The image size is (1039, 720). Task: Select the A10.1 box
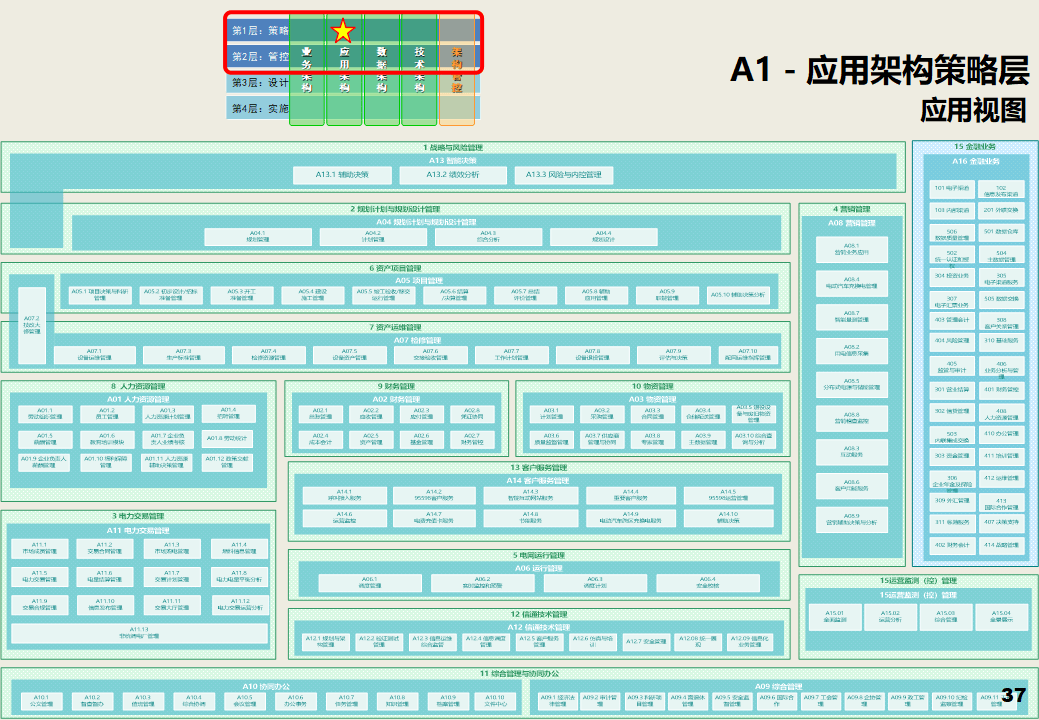tap(41, 701)
